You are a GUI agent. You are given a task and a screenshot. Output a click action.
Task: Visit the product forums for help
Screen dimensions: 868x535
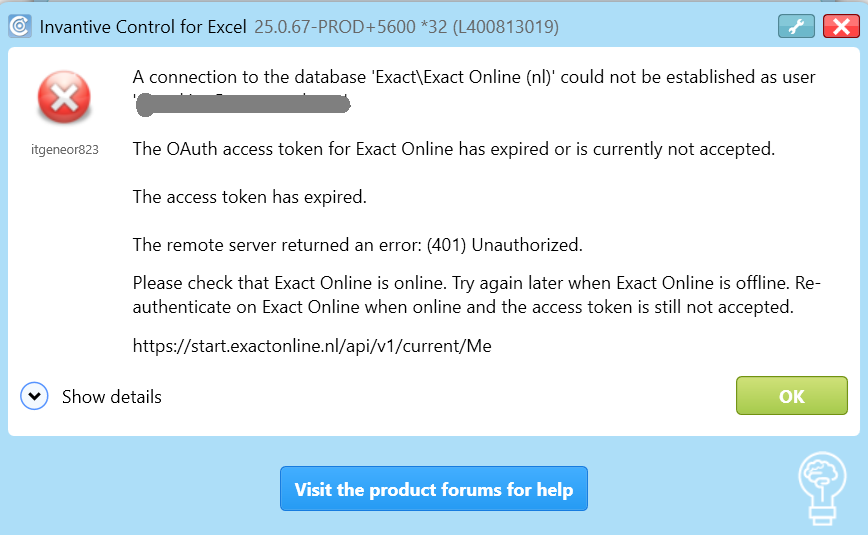pyautogui.click(x=433, y=490)
